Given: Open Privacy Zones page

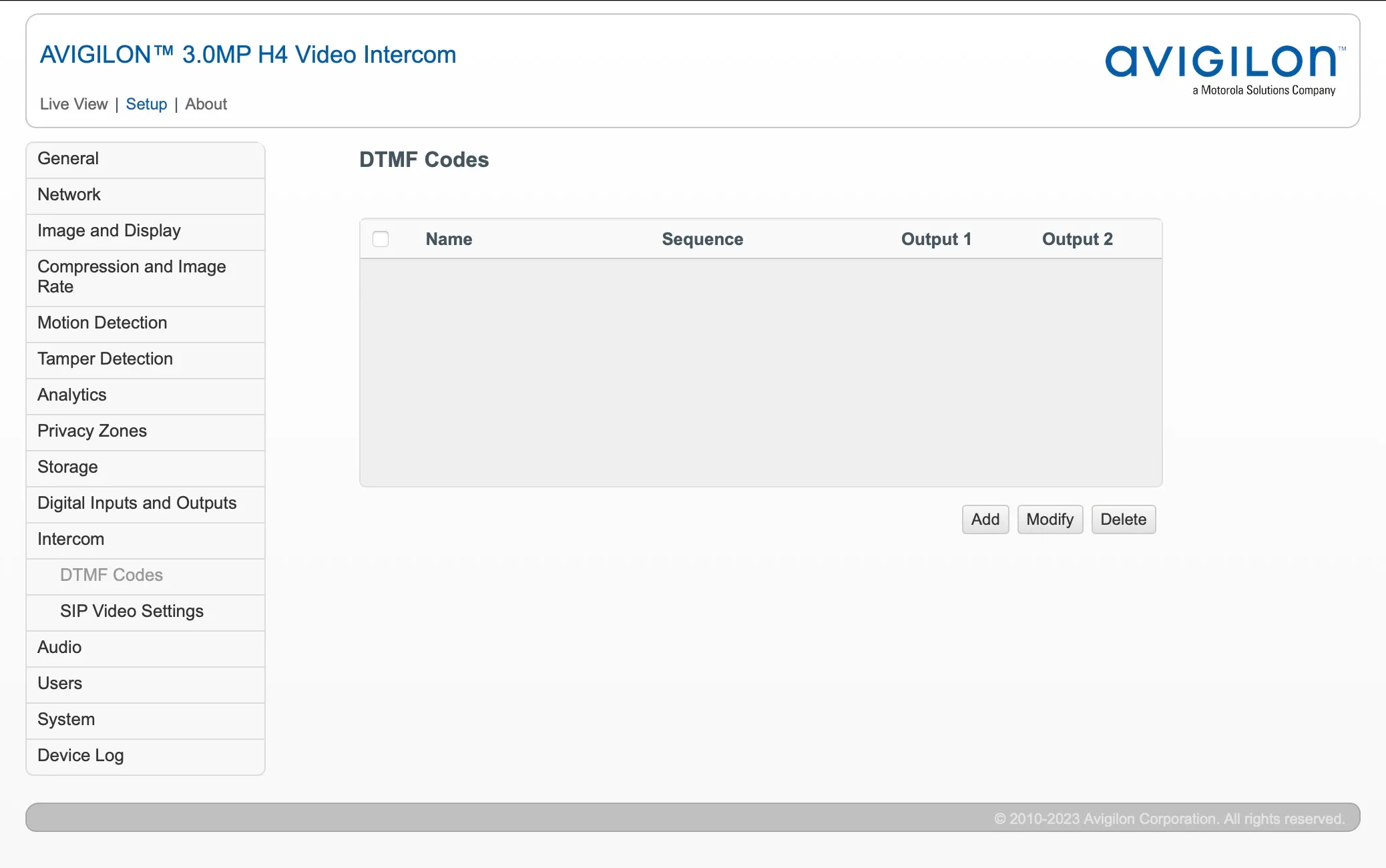Looking at the screenshot, I should [146, 431].
